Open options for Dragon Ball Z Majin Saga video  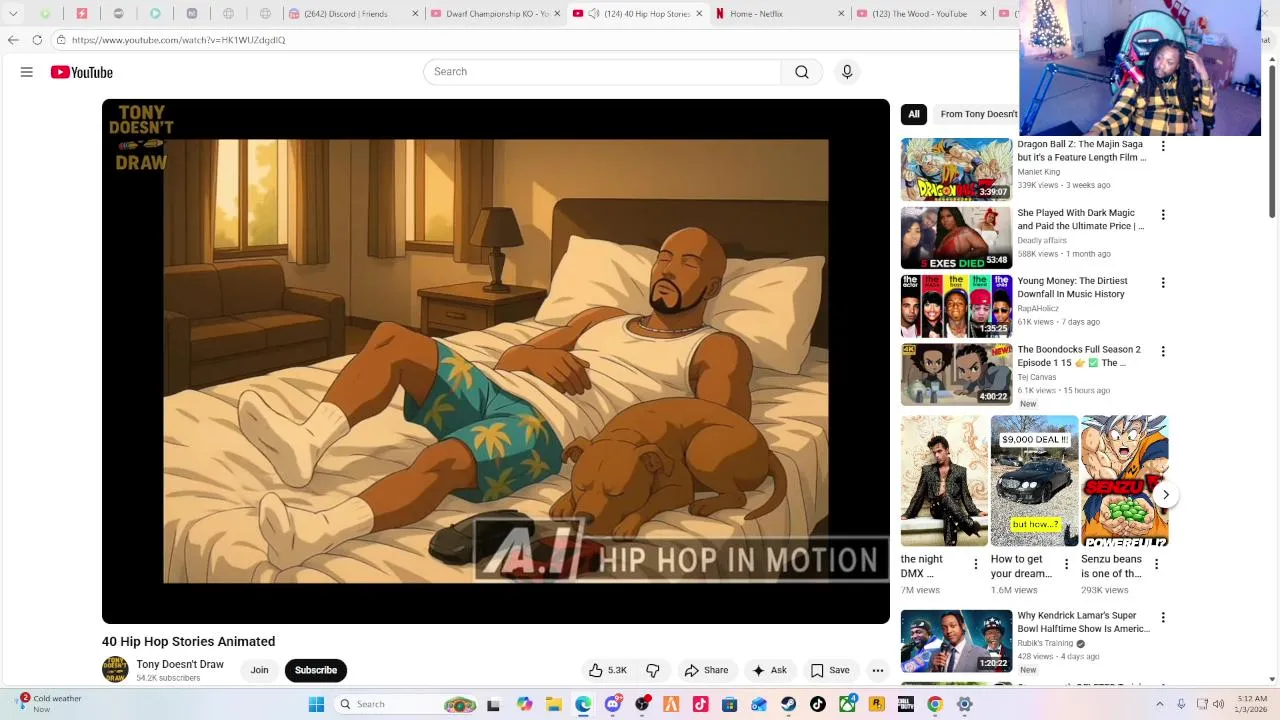coord(1162,146)
